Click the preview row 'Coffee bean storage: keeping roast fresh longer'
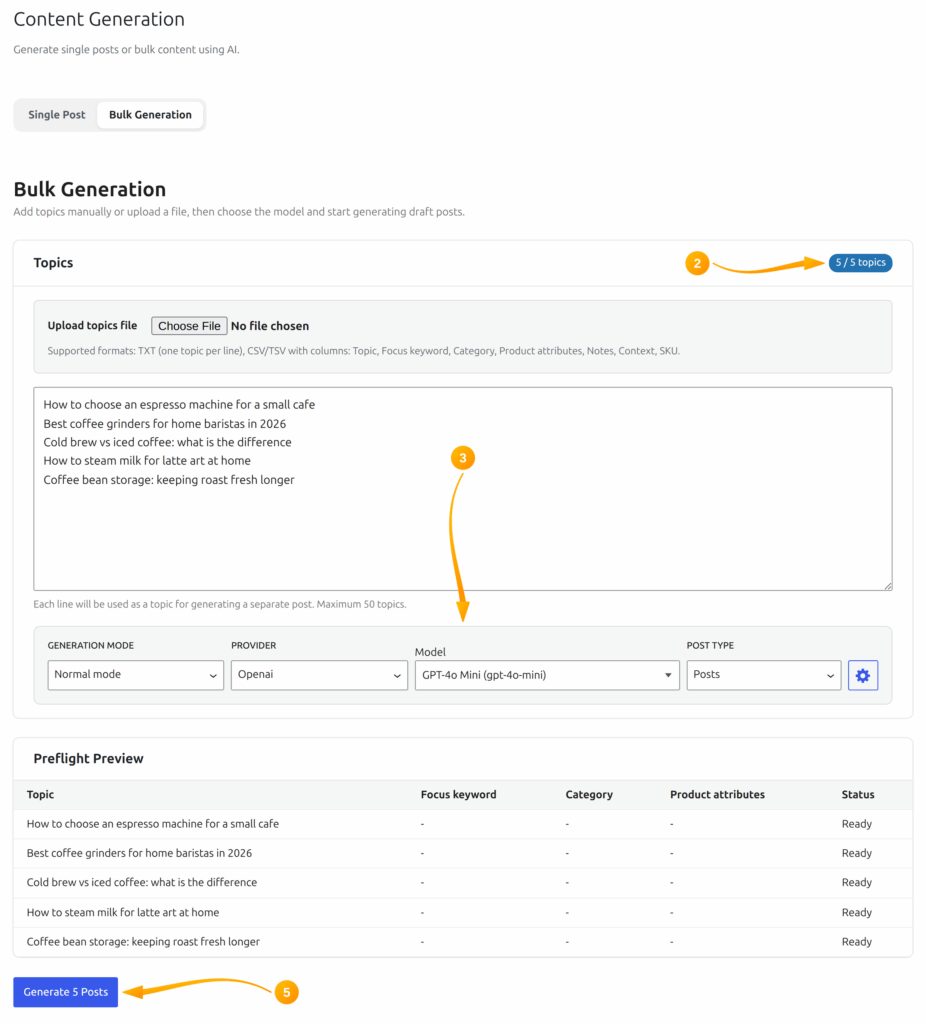The width and height of the screenshot is (926, 1024). coord(463,942)
